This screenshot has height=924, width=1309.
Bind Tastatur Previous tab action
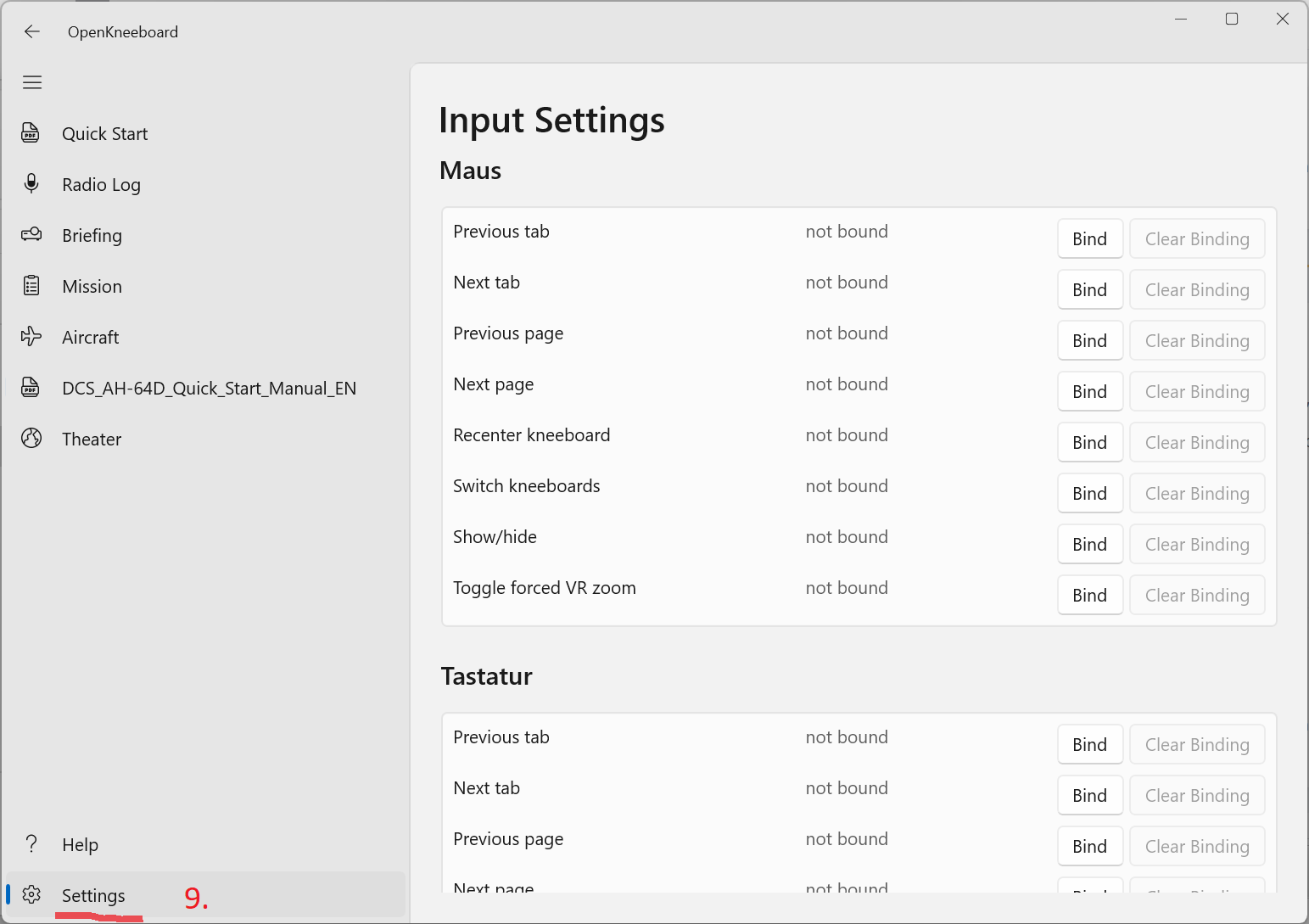click(x=1090, y=744)
